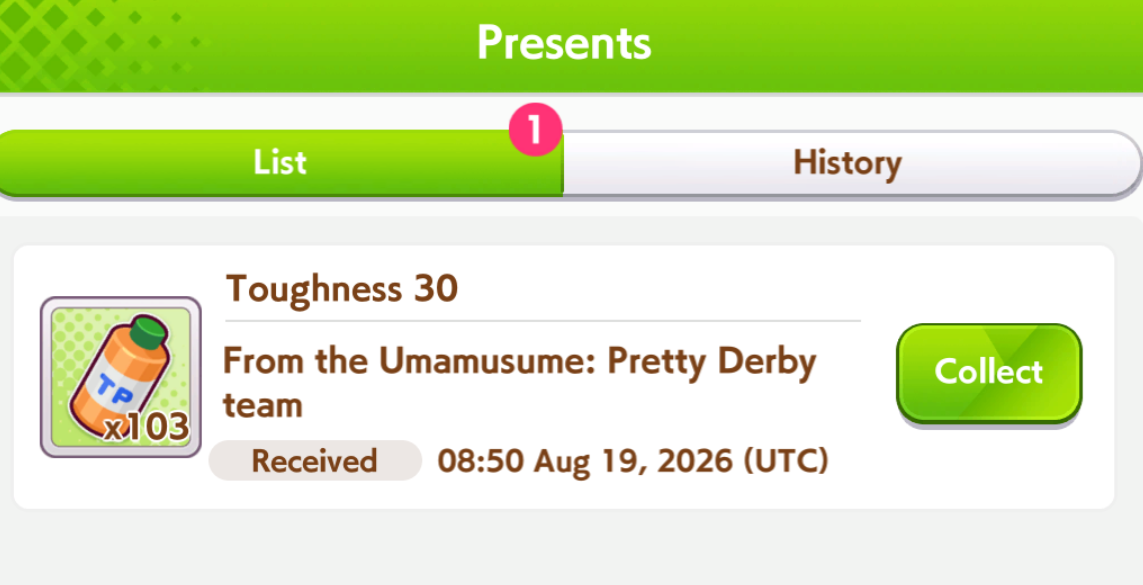
Task: Tap the TP bottle item icon
Action: point(120,377)
